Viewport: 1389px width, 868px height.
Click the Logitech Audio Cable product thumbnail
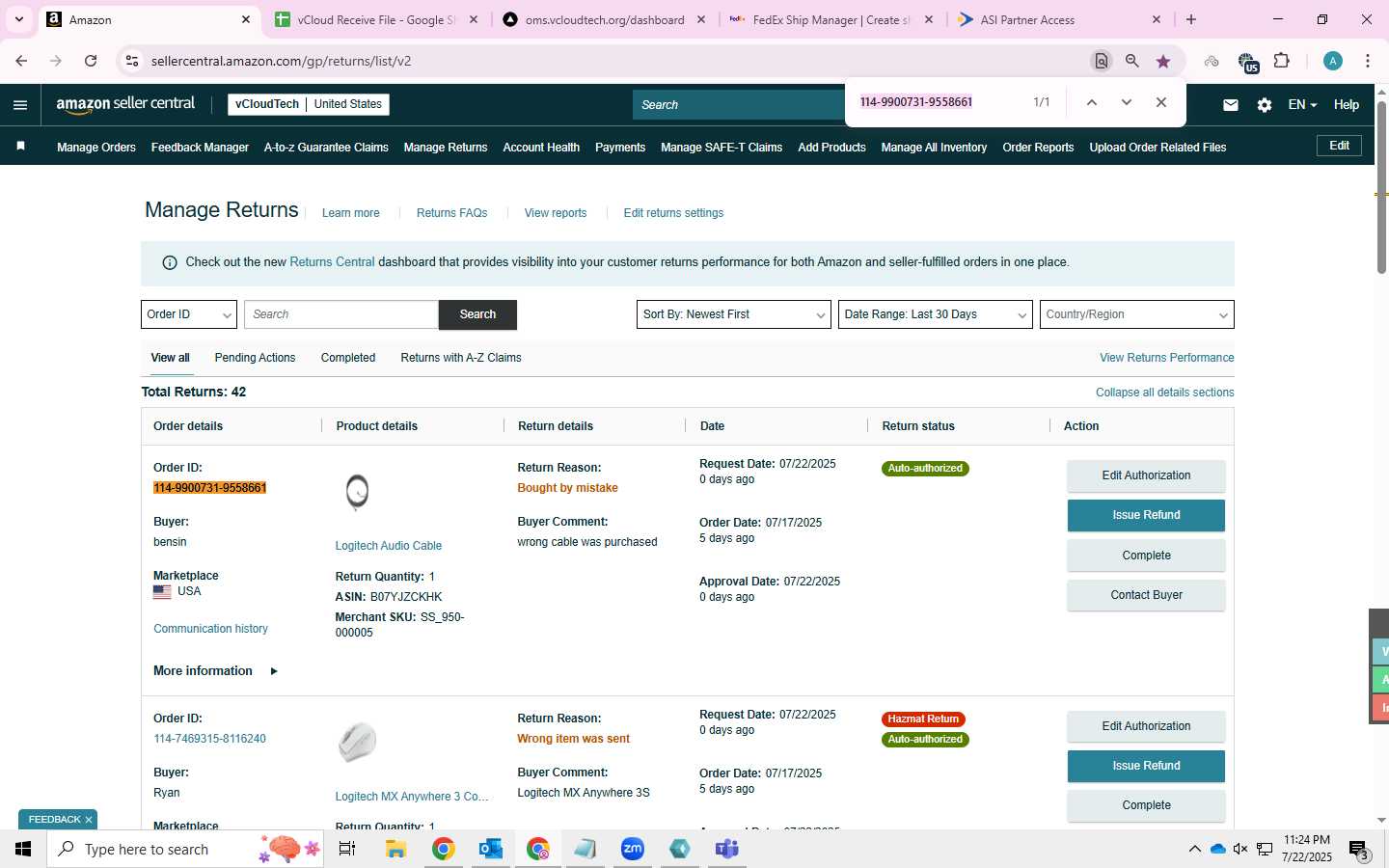coord(357,492)
